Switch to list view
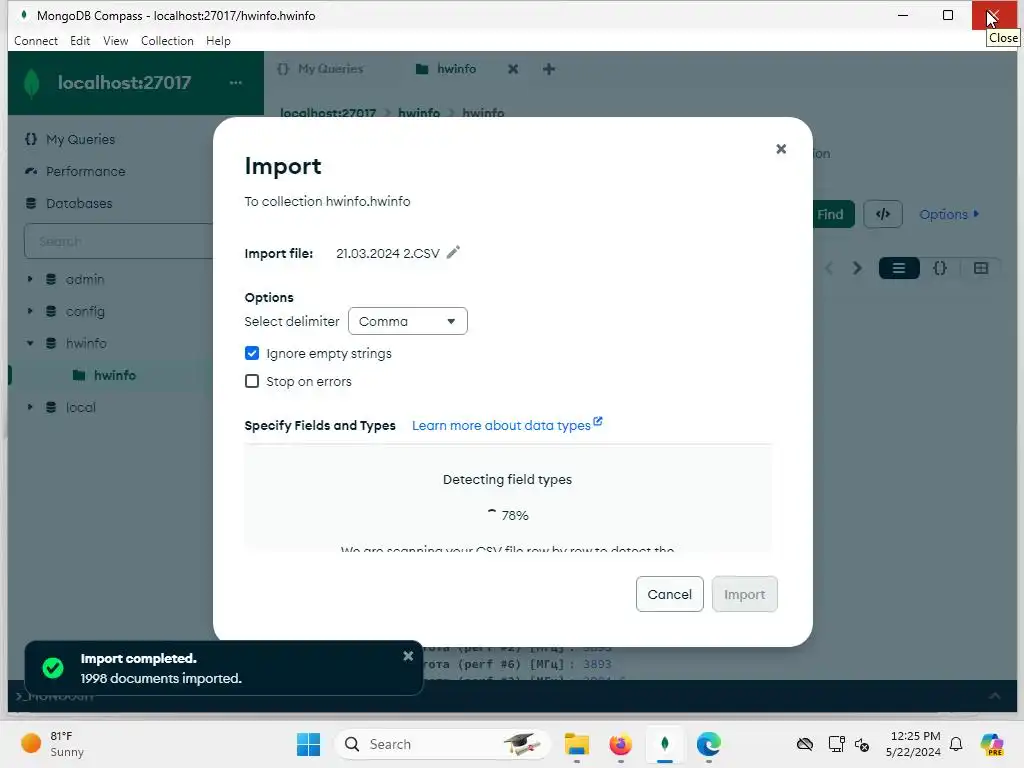This screenshot has width=1024, height=768. click(899, 268)
